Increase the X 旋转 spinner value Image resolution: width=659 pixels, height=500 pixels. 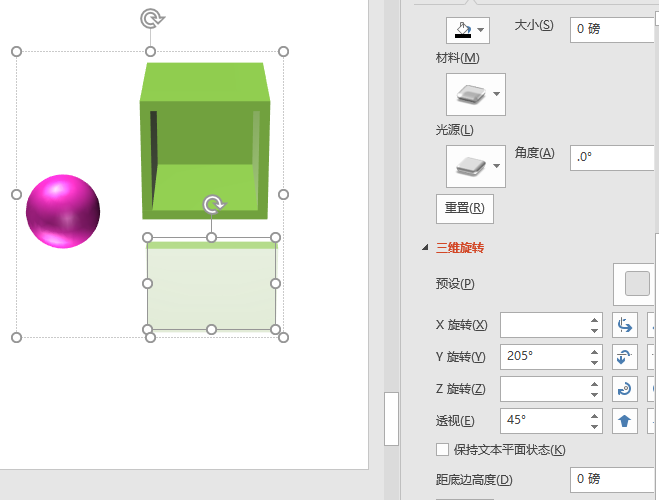click(x=595, y=320)
